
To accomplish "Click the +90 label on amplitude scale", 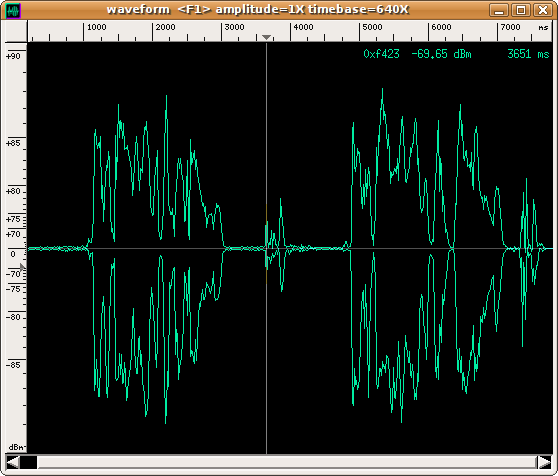I will pos(13,56).
